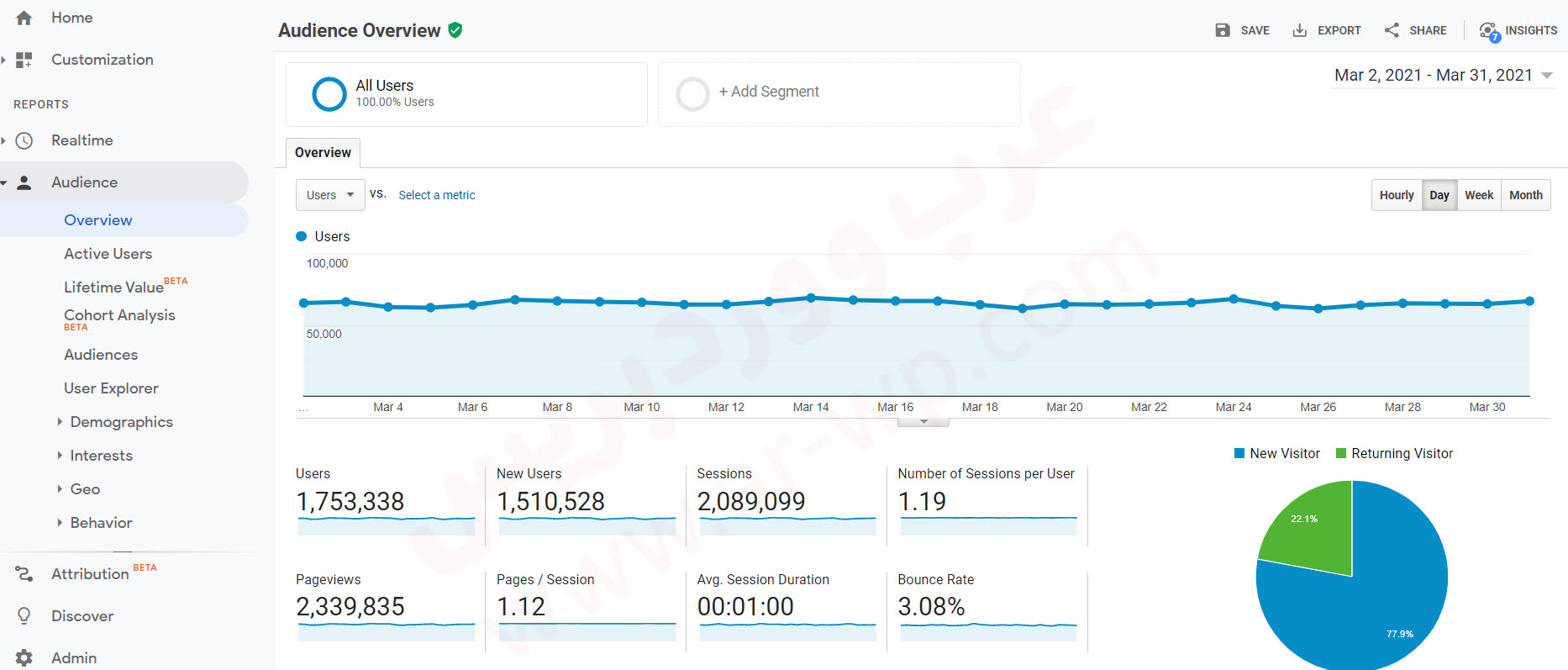Switch chart granularity to Week
1568x670 pixels.
pos(1478,195)
